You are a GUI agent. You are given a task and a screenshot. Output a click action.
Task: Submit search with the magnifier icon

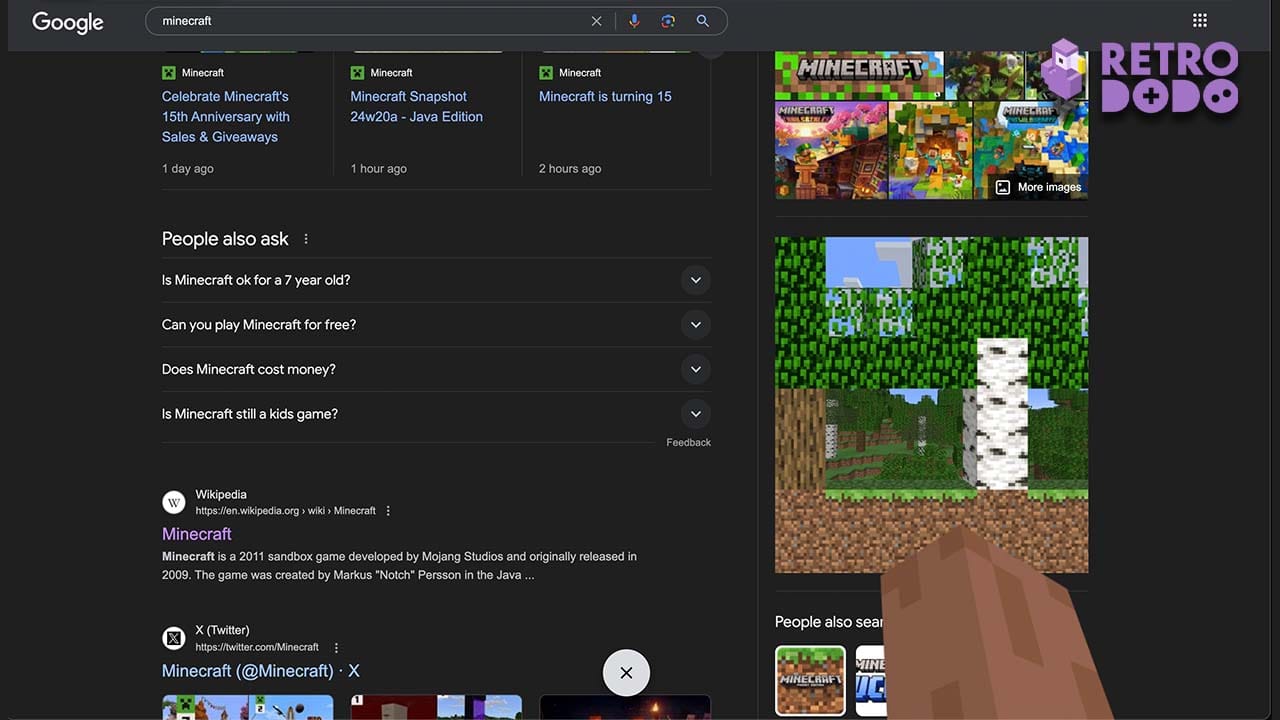click(703, 21)
